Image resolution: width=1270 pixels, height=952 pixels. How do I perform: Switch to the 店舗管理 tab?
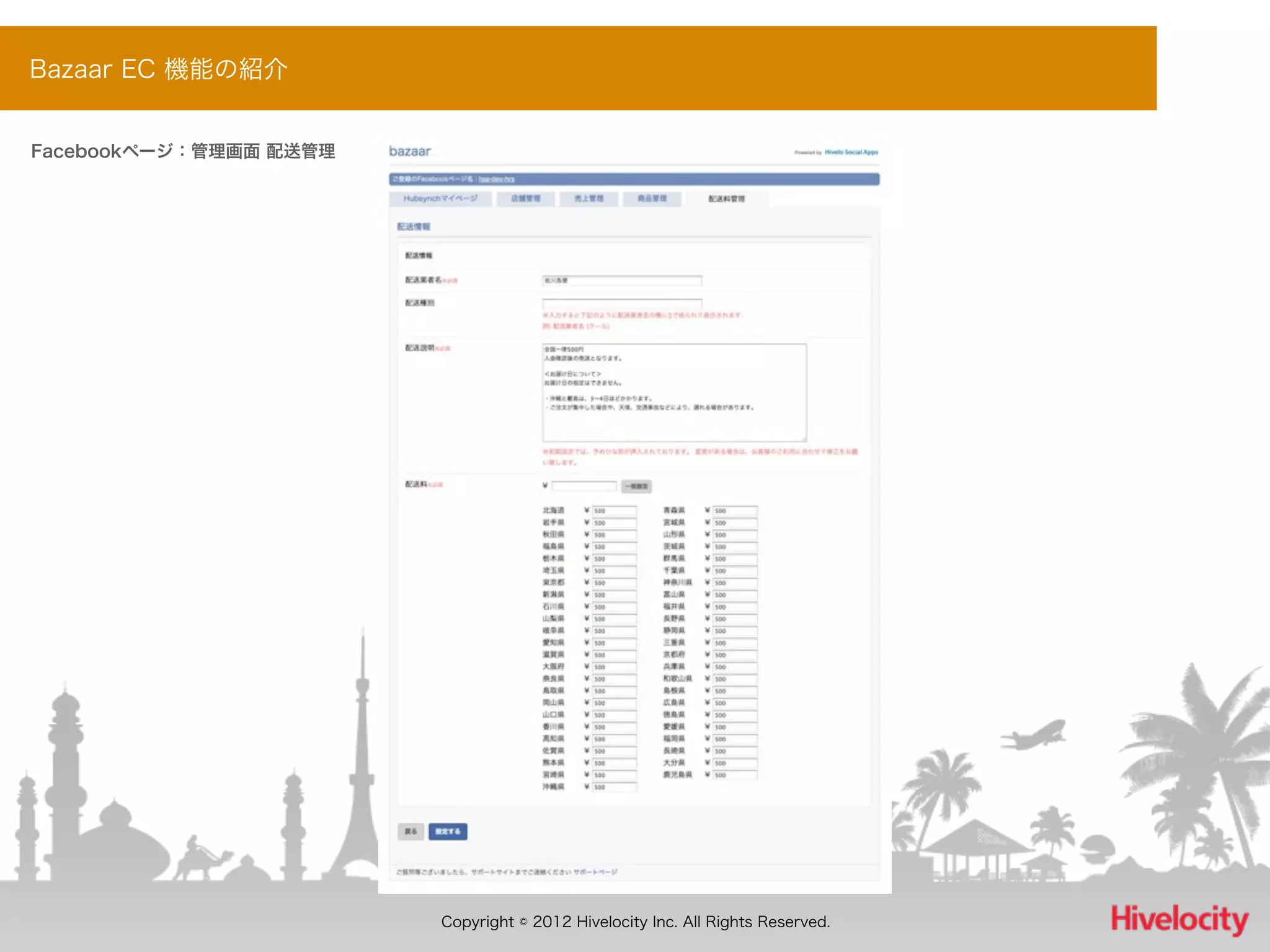526,198
